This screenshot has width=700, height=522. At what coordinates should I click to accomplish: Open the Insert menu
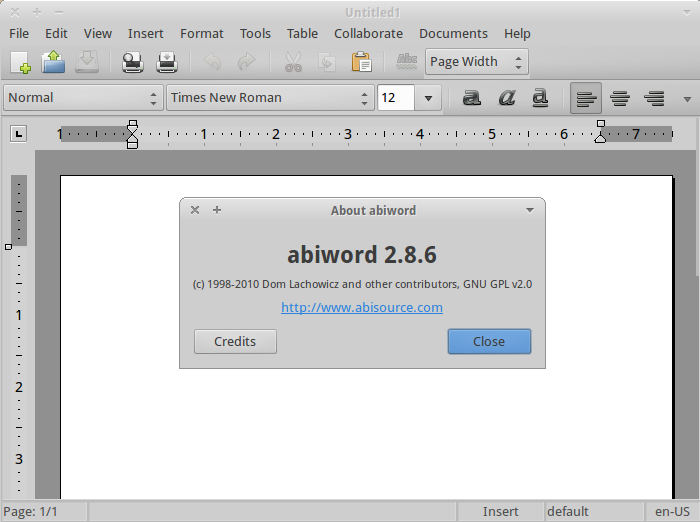click(146, 33)
